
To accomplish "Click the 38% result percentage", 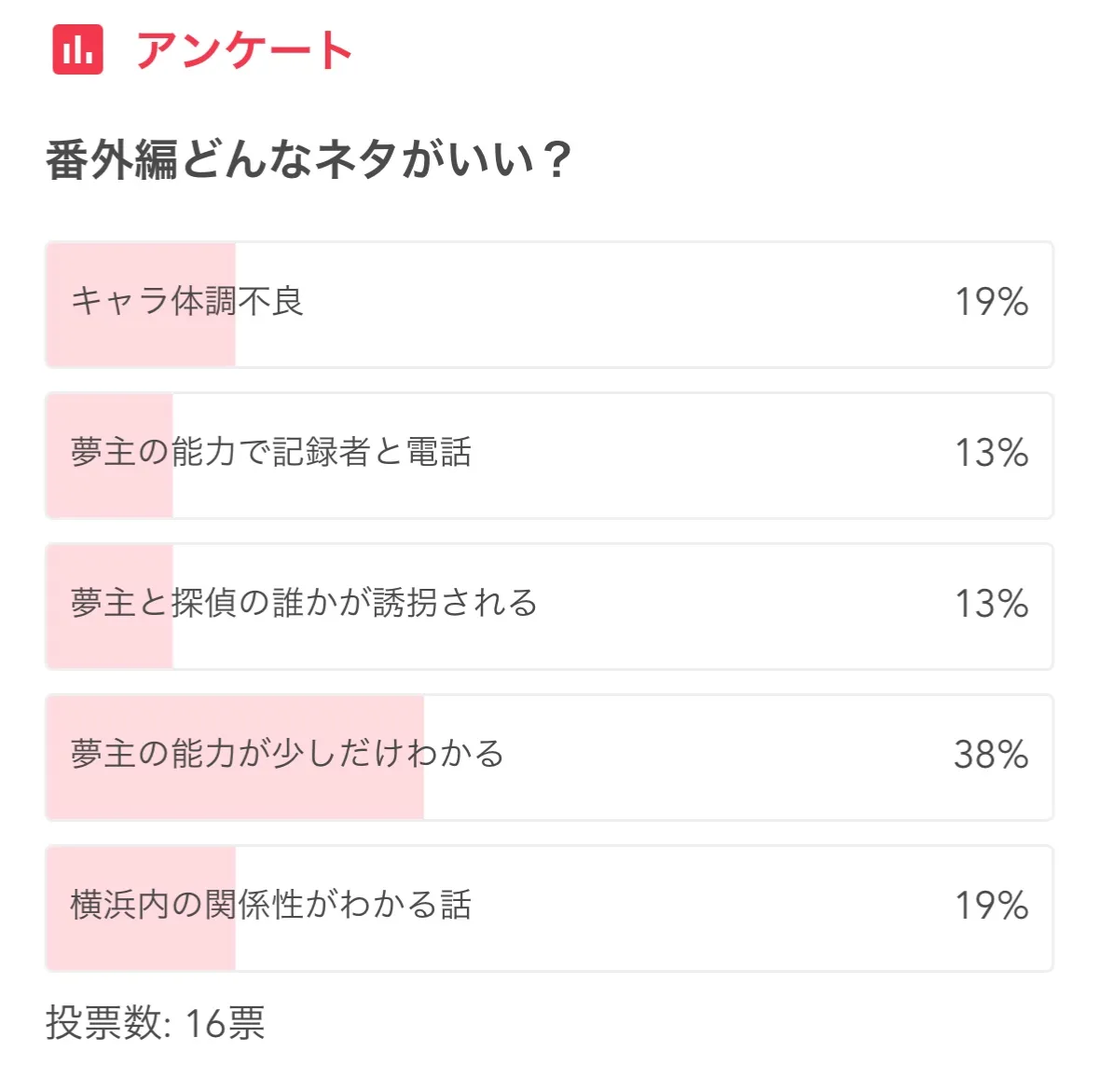I will click(x=991, y=755).
